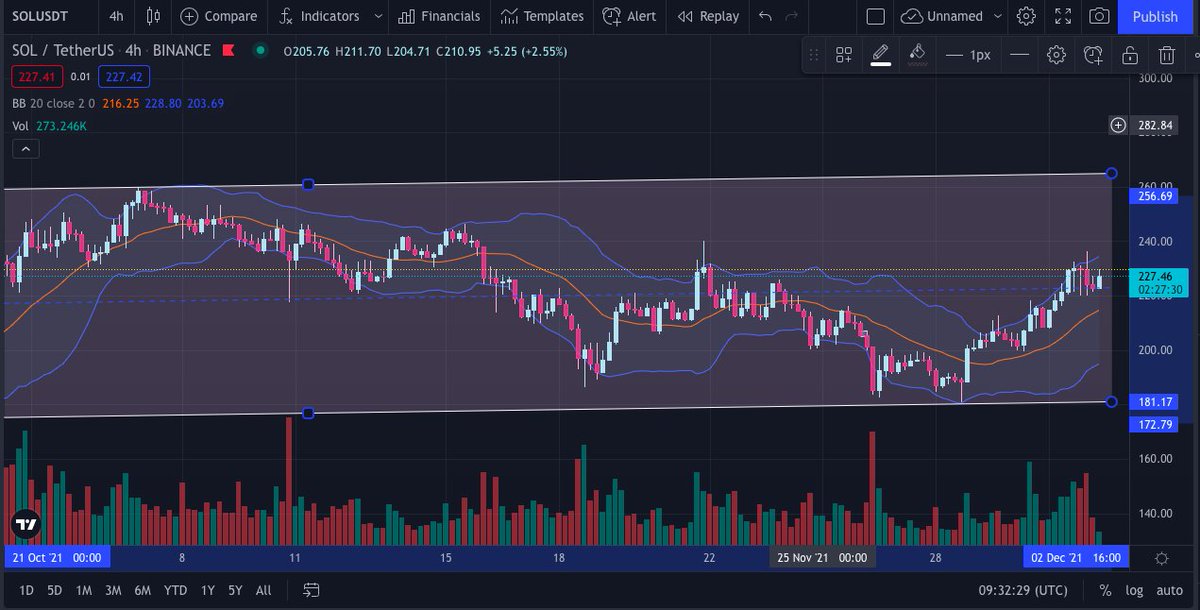Click the plus icon beside 282.84
The image size is (1200, 610).
1118,125
